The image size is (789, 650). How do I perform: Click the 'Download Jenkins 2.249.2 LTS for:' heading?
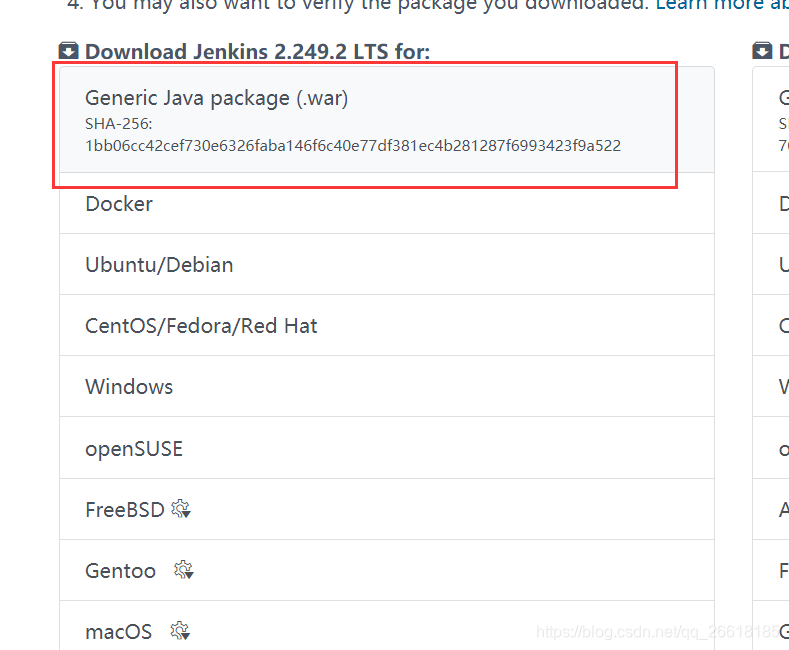click(x=257, y=52)
